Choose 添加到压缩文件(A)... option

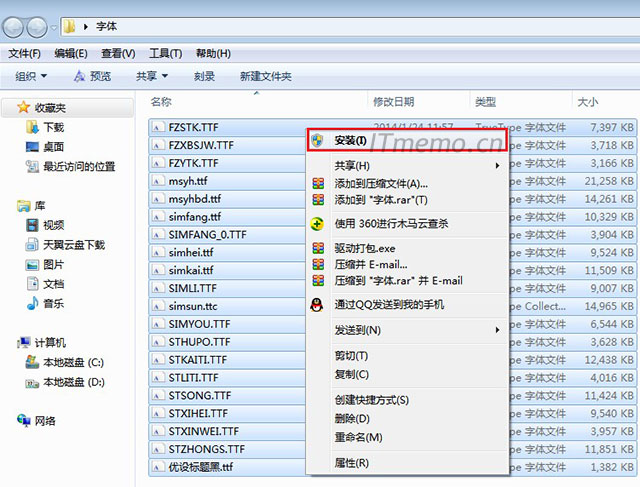tap(407, 183)
